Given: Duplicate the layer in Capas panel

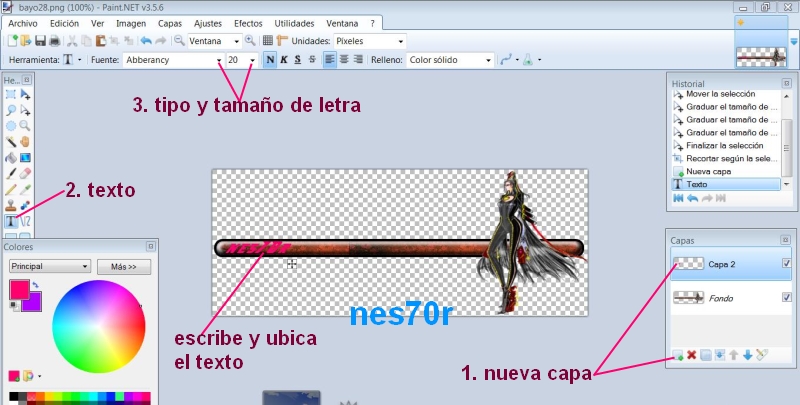Looking at the screenshot, I should click(x=706, y=355).
